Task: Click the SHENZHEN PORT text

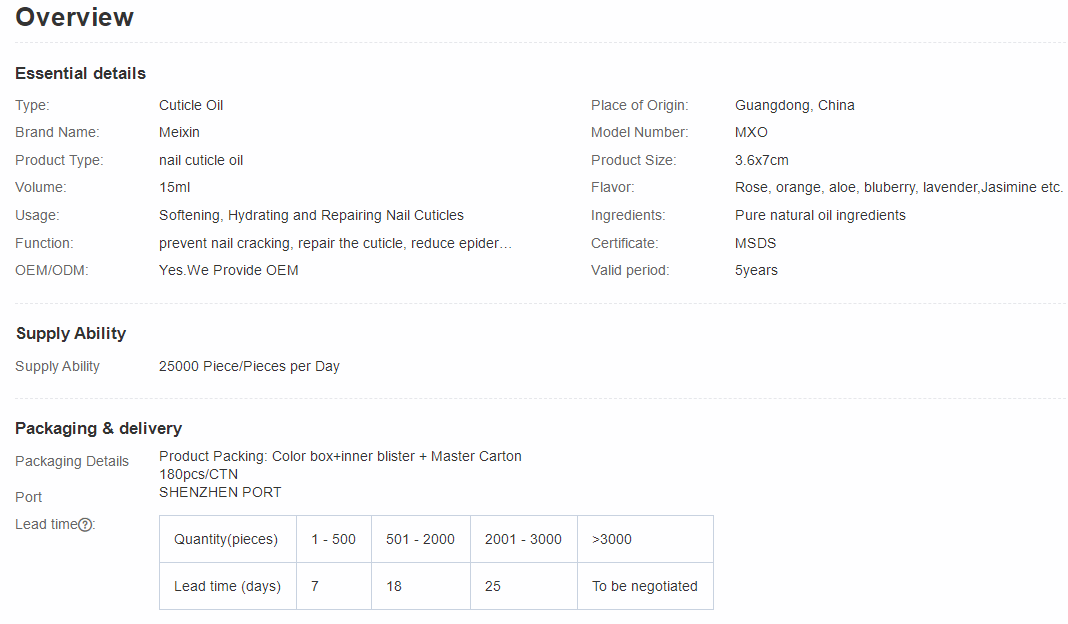Action: pos(220,492)
